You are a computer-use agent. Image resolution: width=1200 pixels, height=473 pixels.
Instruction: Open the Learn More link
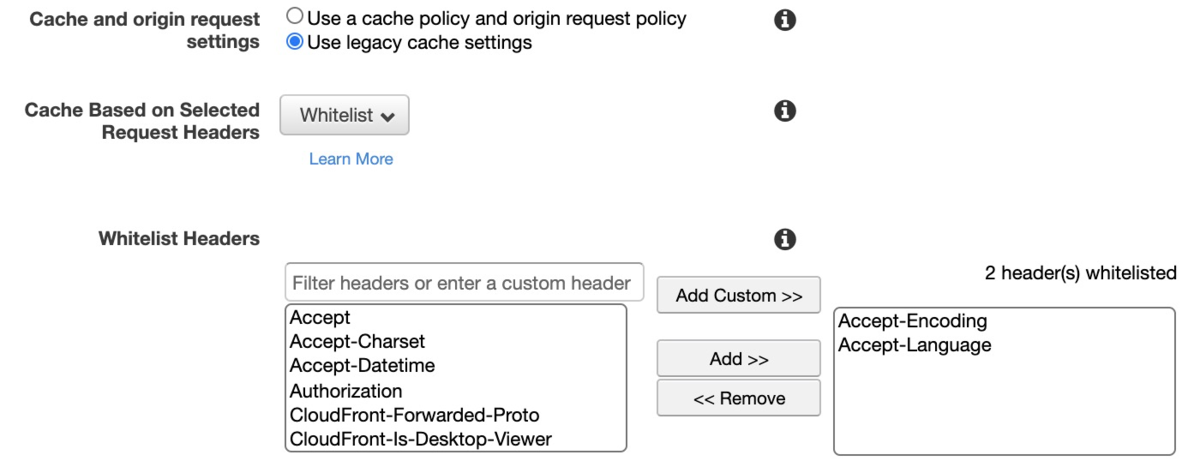coord(351,159)
